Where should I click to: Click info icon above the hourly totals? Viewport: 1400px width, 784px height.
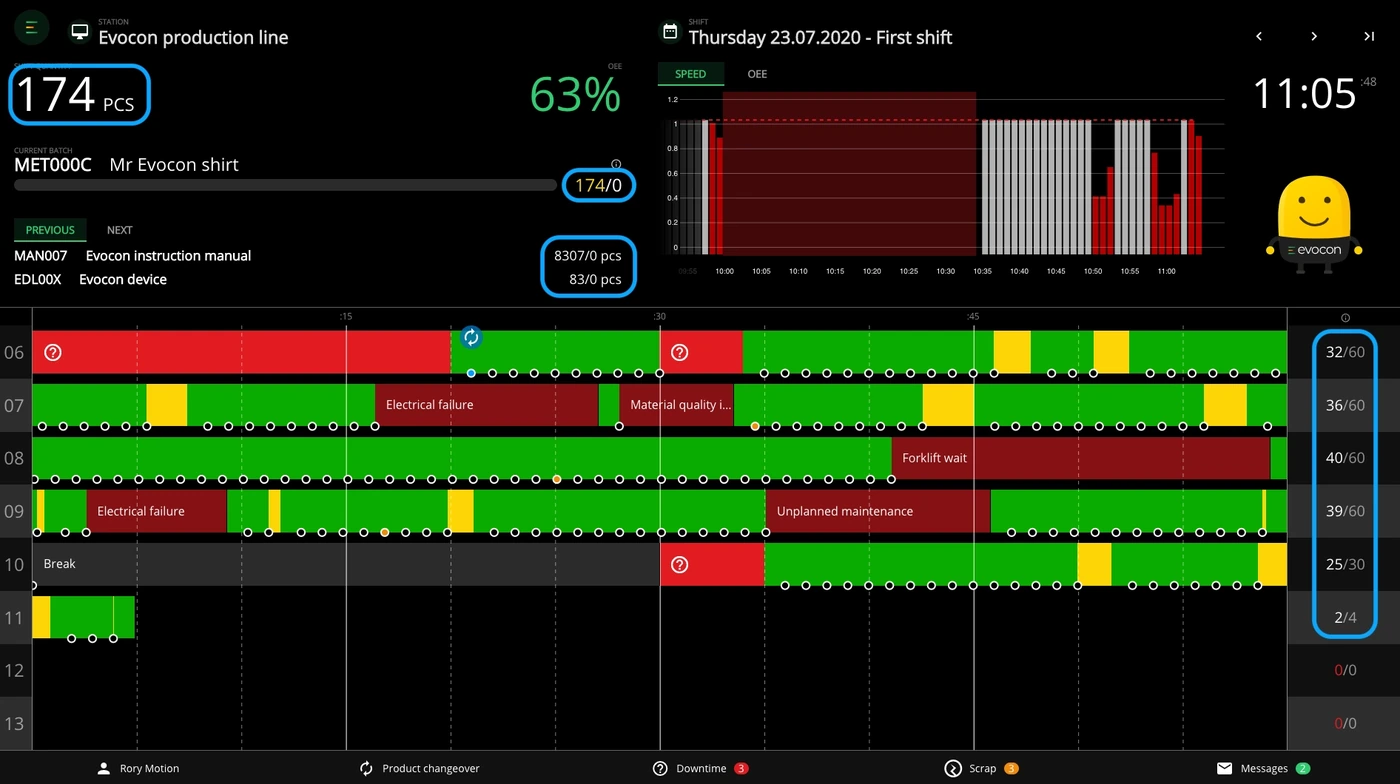(1345, 318)
